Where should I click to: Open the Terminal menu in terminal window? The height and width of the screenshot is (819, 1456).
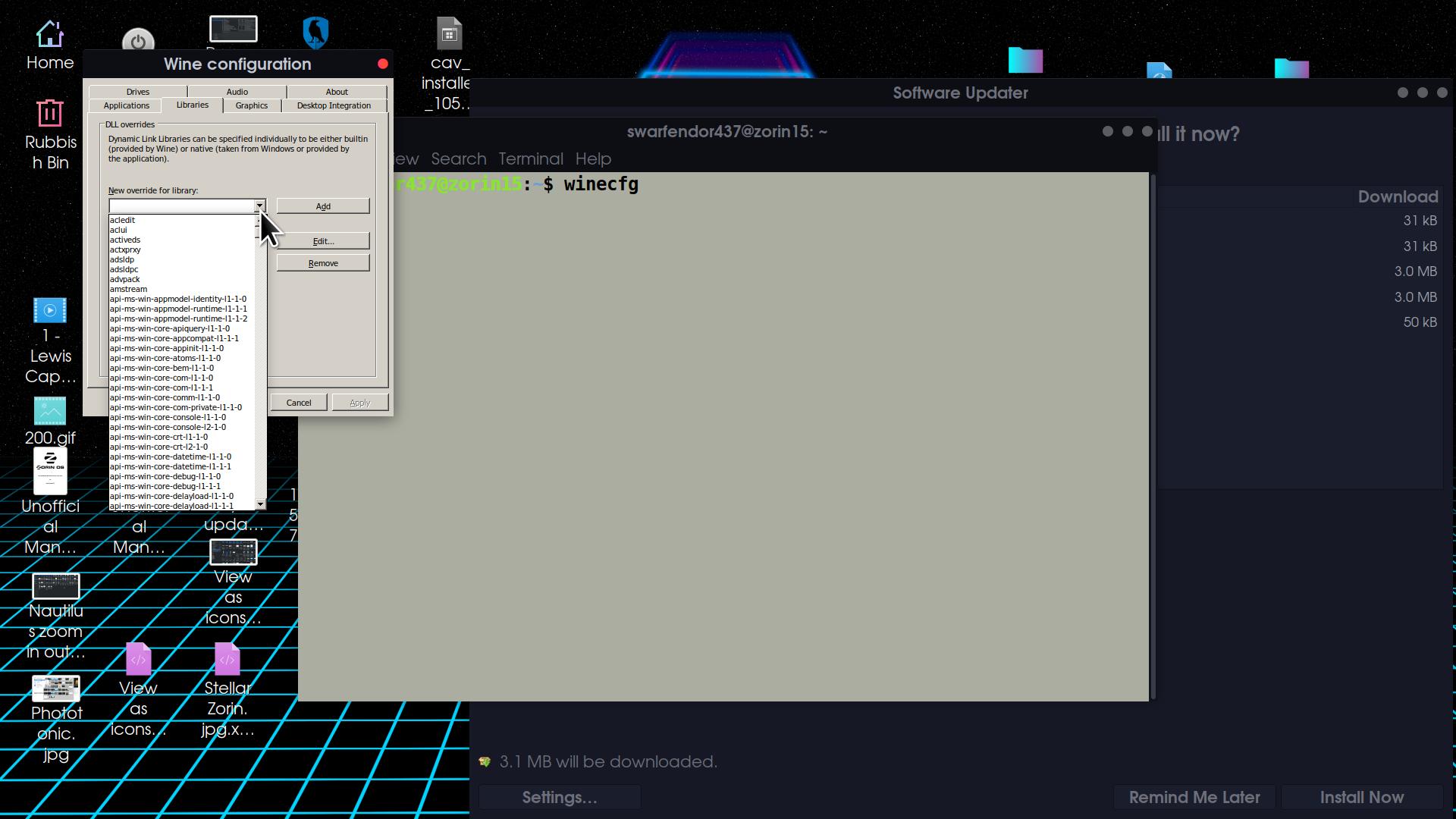click(x=530, y=159)
